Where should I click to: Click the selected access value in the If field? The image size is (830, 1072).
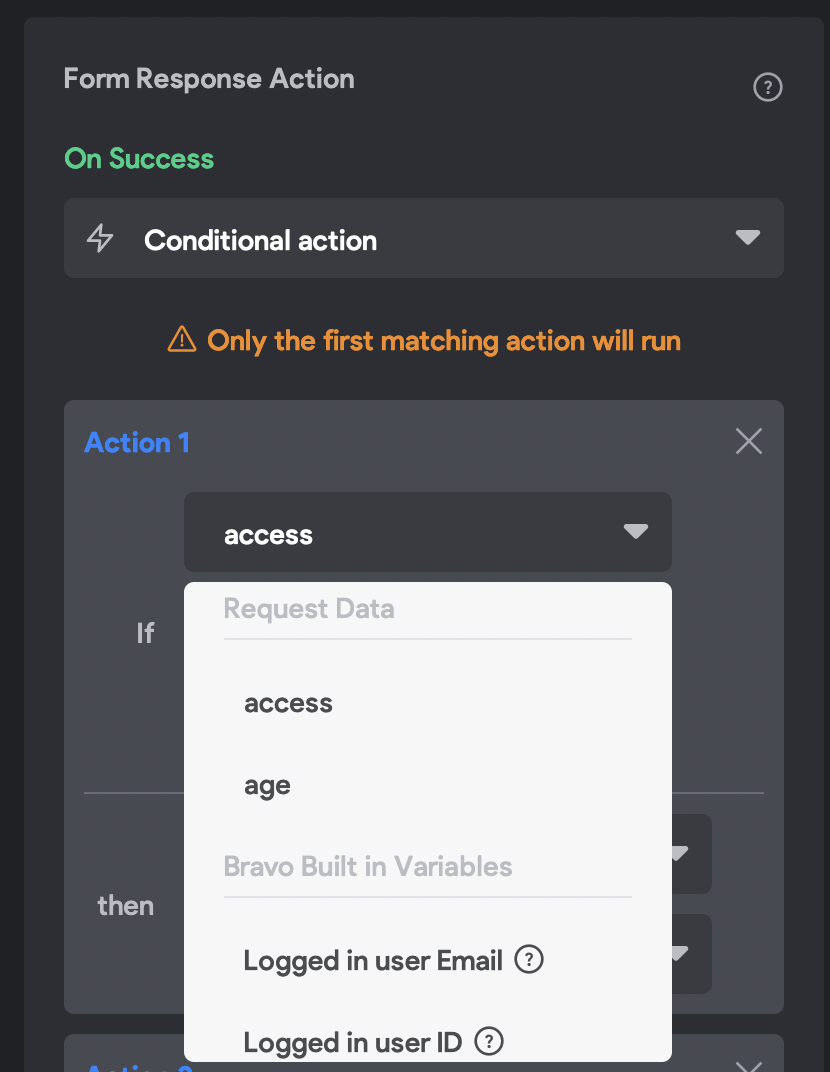[268, 535]
